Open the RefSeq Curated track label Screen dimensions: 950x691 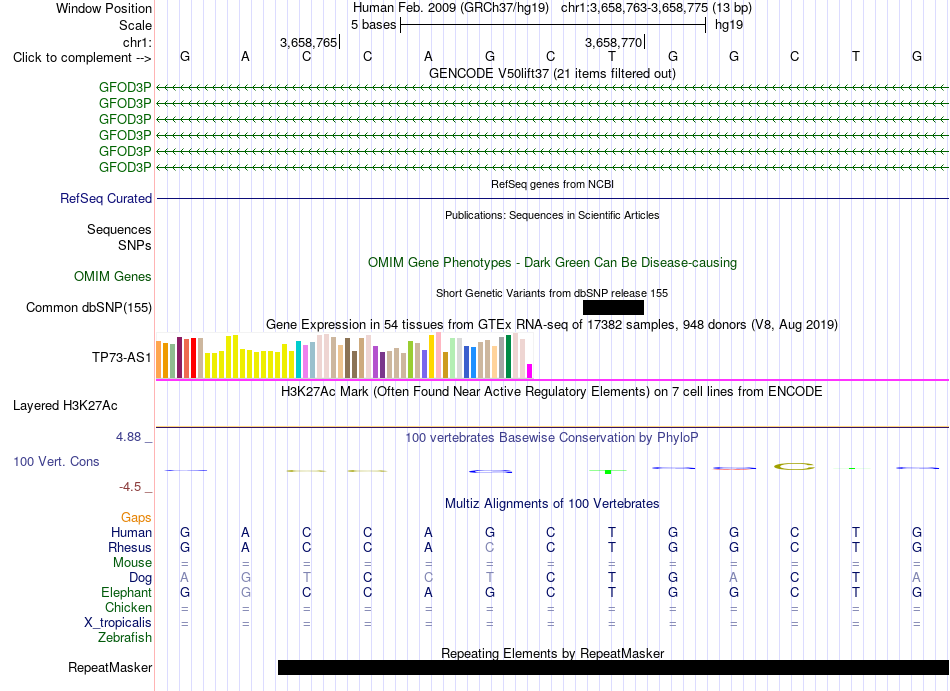click(x=106, y=199)
